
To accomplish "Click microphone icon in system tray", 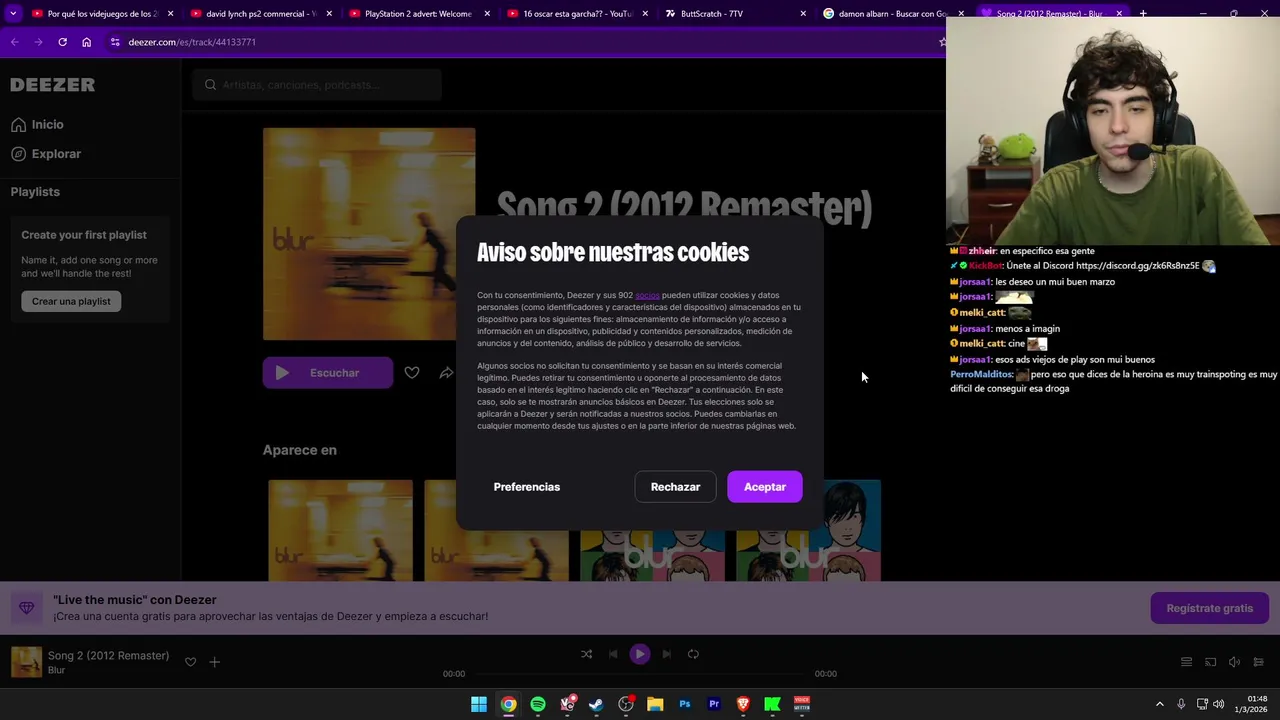I will [1181, 704].
